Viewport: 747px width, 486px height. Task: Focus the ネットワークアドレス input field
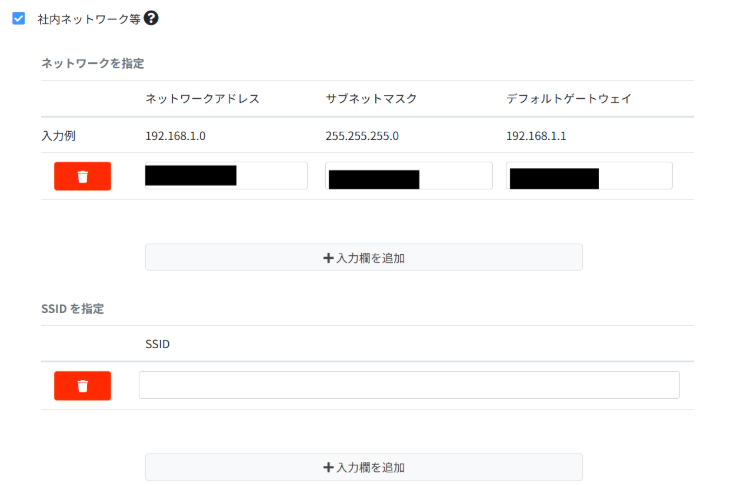tap(272, 176)
